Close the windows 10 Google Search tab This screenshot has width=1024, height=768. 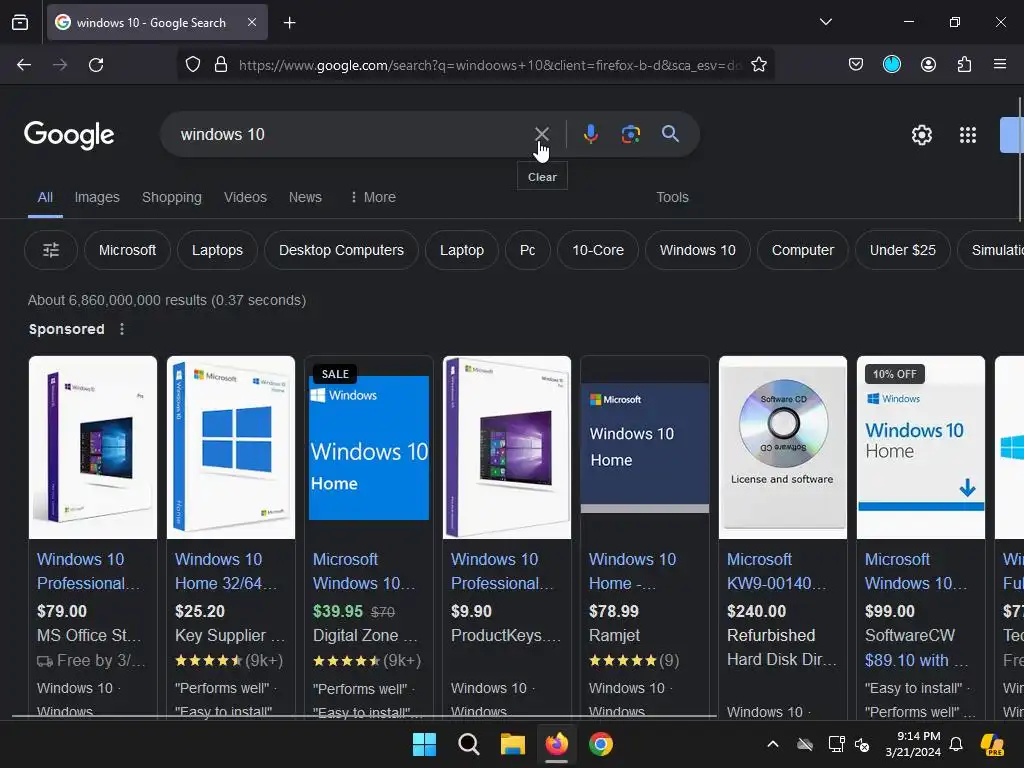[x=251, y=22]
